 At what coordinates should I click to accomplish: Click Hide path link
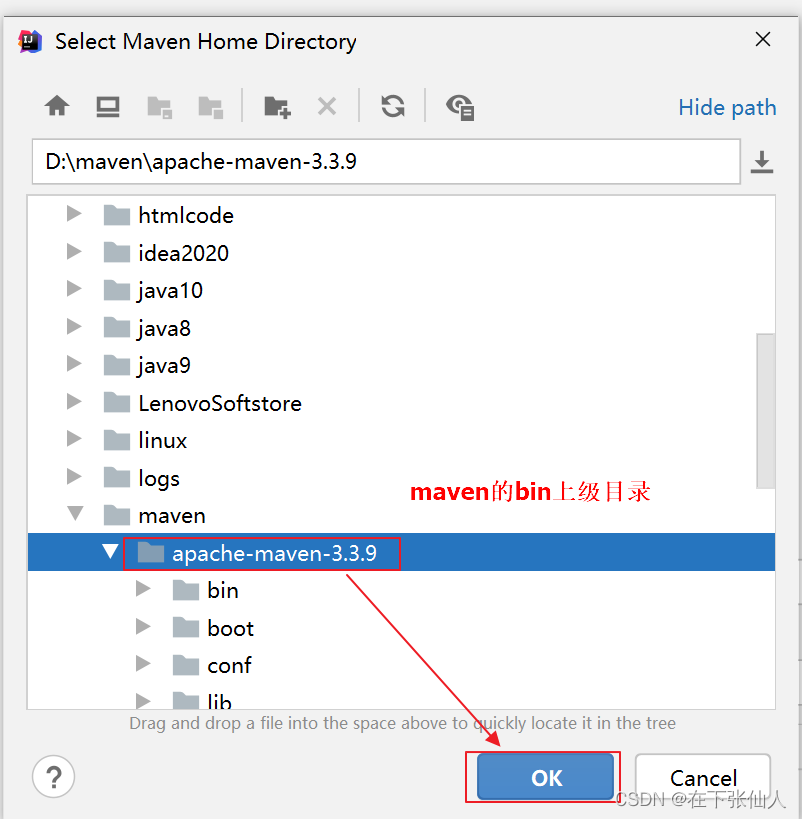[727, 108]
